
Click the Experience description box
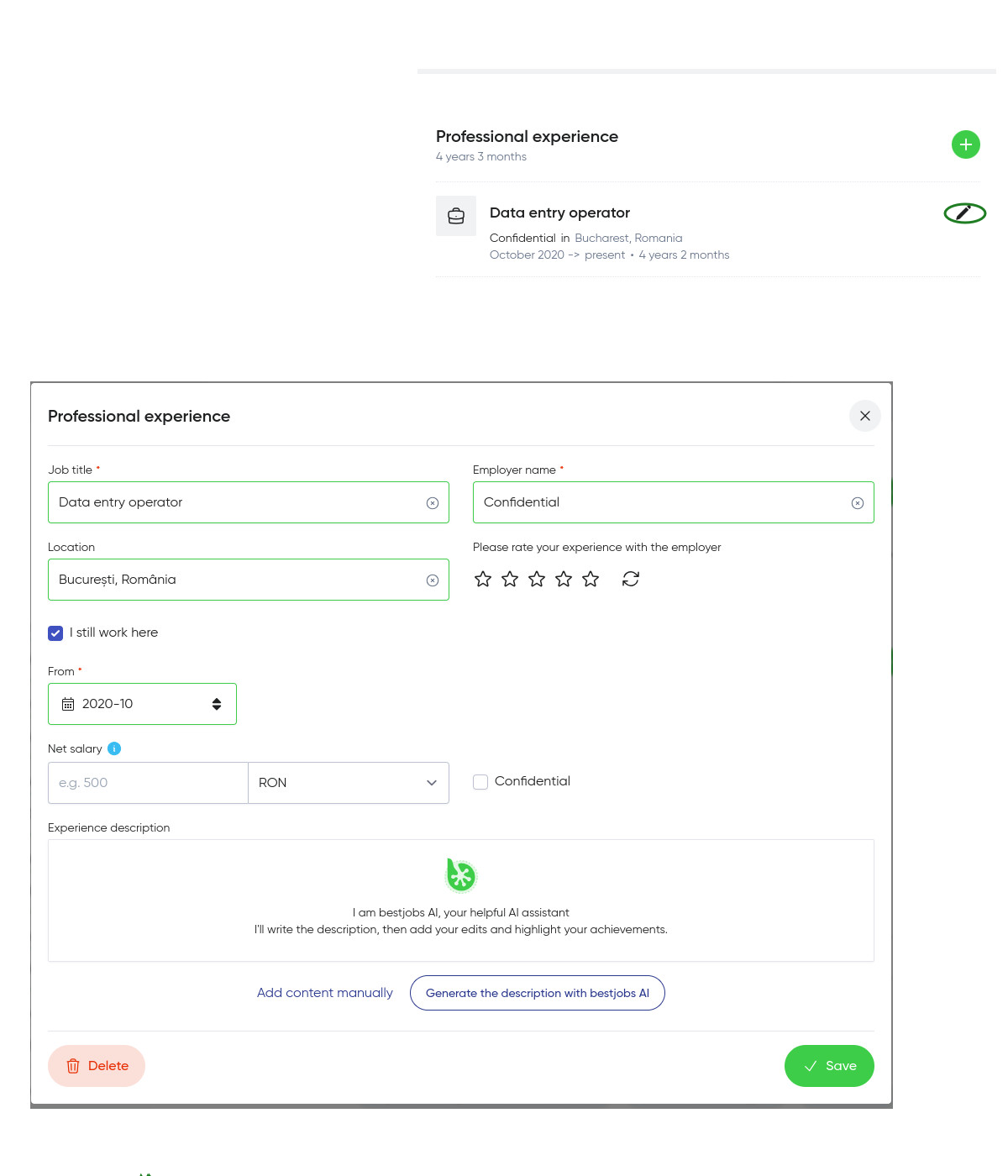[461, 900]
